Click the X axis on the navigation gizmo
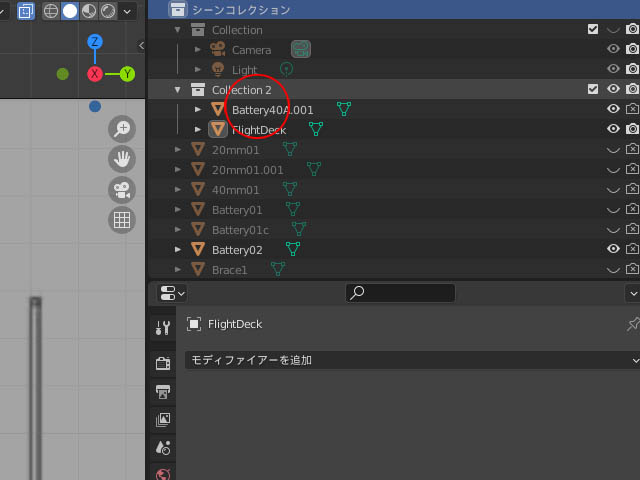This screenshot has width=640, height=480. [95, 74]
